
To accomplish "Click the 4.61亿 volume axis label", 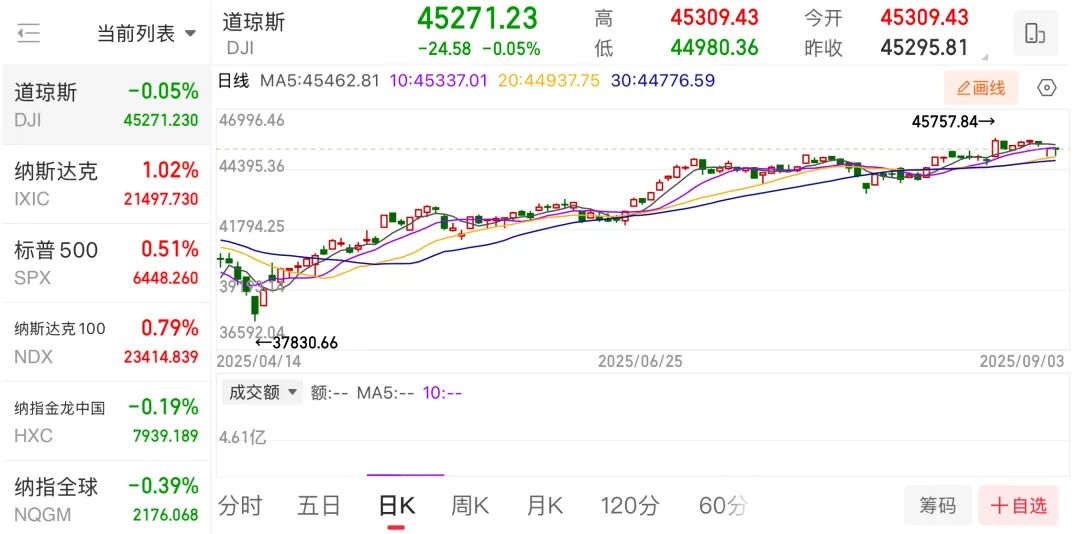I will click(x=243, y=437).
